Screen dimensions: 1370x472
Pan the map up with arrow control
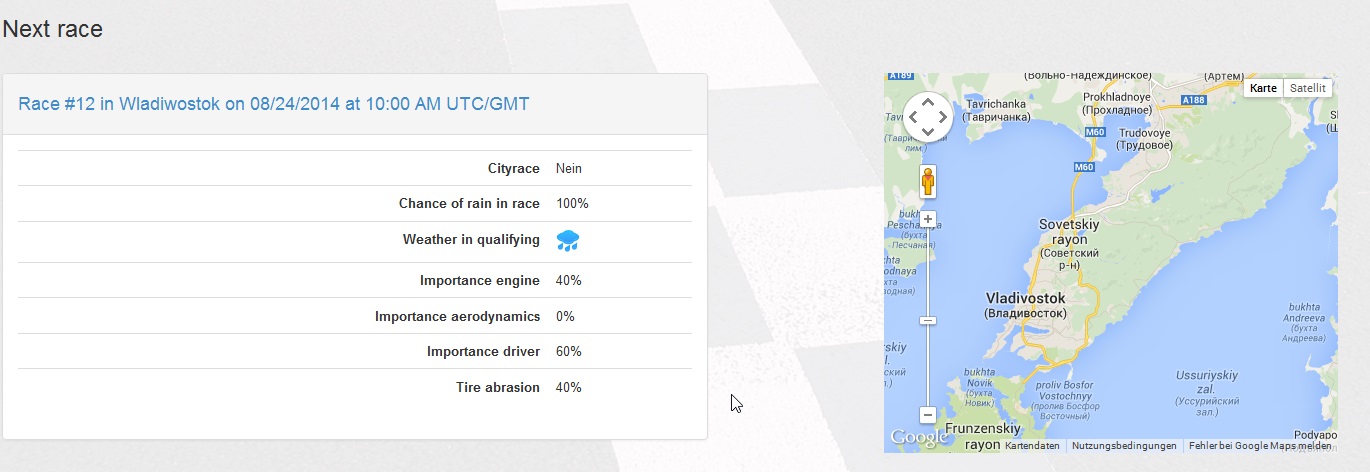(x=928, y=102)
